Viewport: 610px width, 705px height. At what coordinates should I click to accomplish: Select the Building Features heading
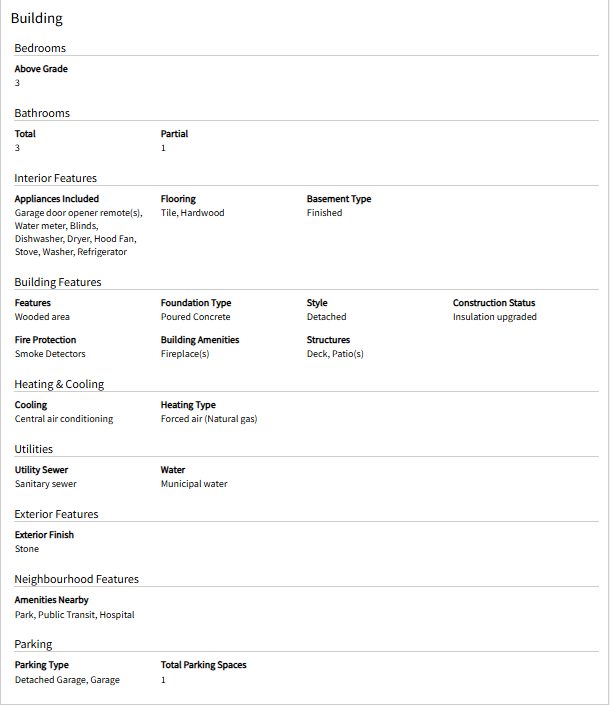coord(58,282)
